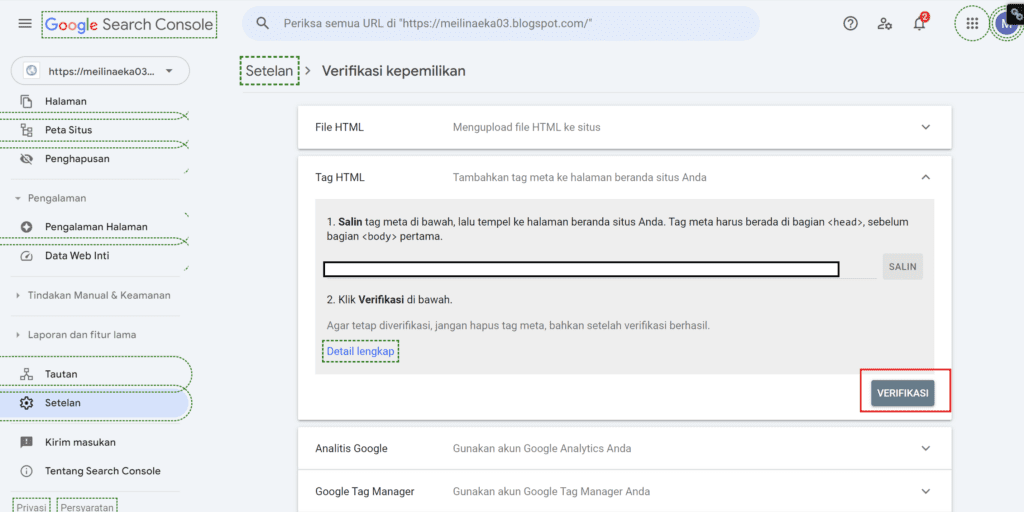Image resolution: width=1024 pixels, height=512 pixels.
Task: Open the Detail lengkap link
Action: pyautogui.click(x=360, y=351)
